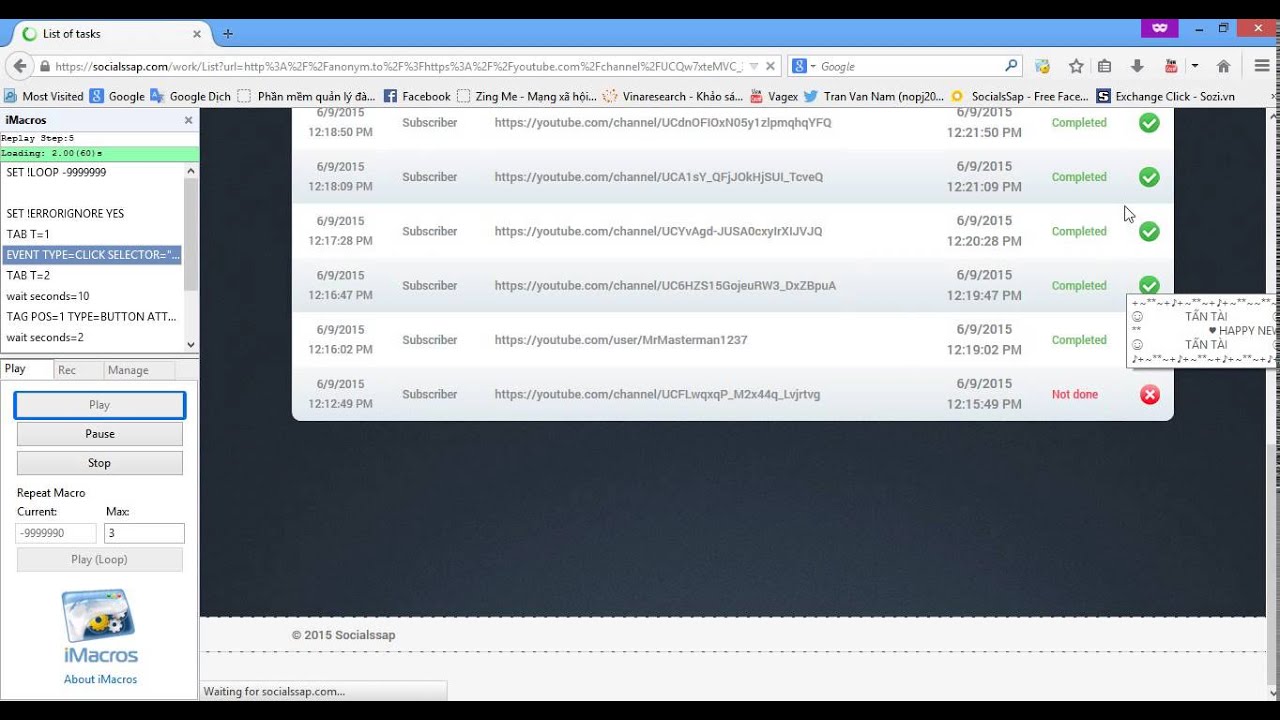1280x720 pixels.
Task: Open link youtube.com/channel/UCFLwqxqP_M2x44q_Lvjrtvg
Action: [657, 394]
